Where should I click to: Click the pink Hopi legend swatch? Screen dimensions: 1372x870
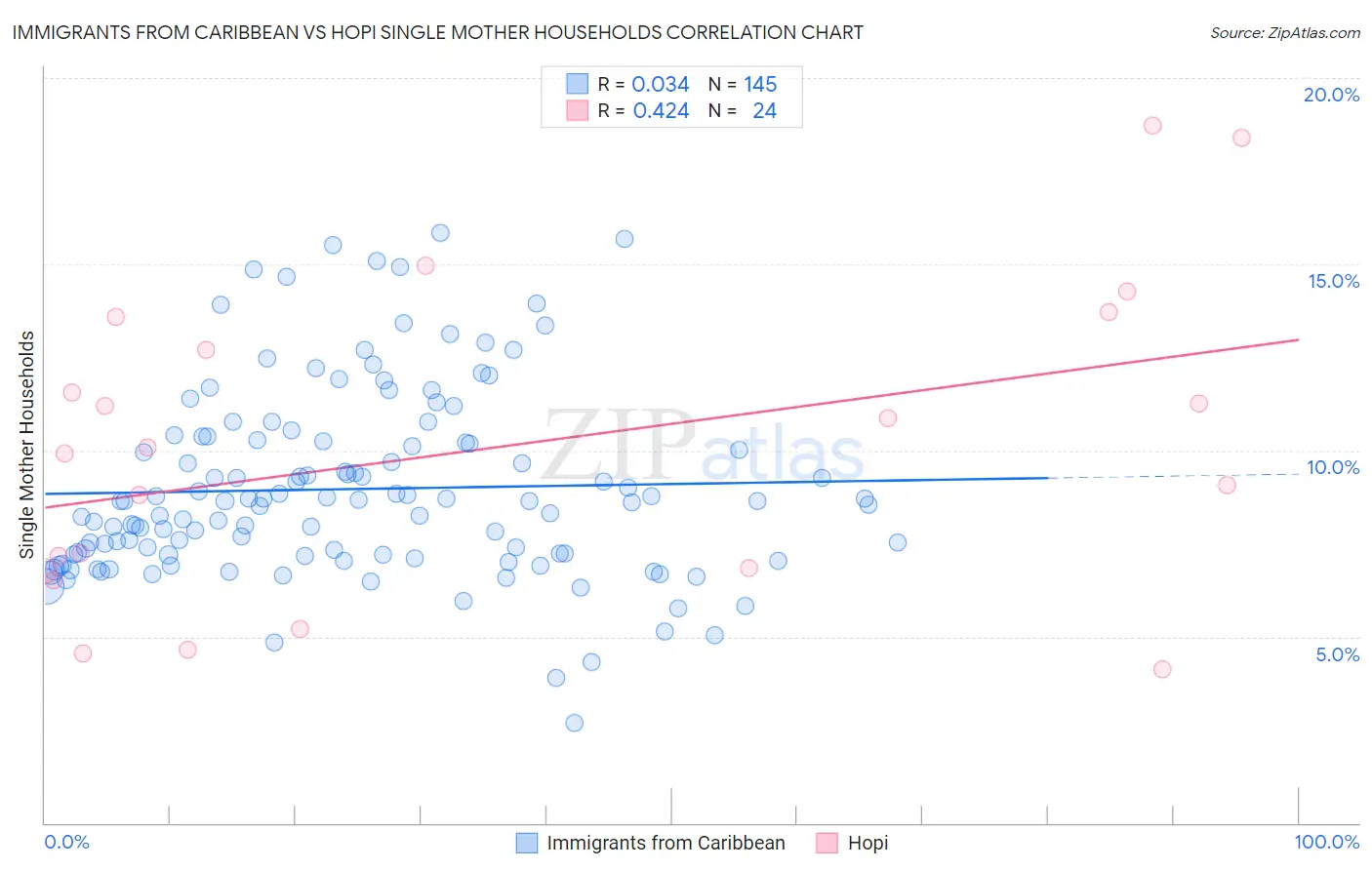(827, 843)
